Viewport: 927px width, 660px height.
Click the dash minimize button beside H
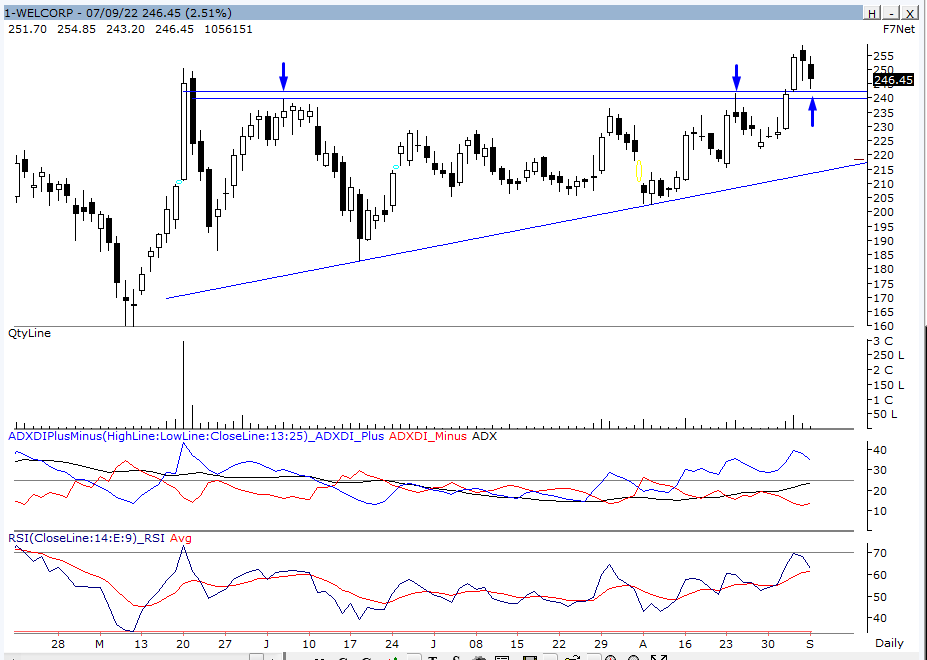pos(891,13)
